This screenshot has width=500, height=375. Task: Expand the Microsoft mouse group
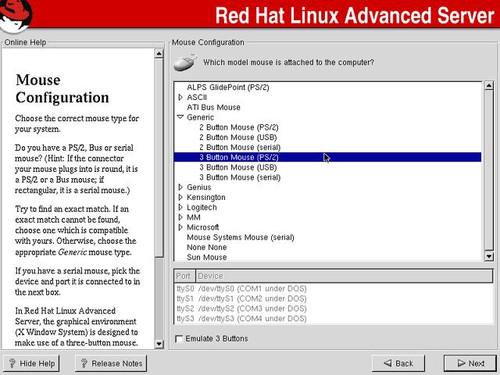(x=180, y=227)
